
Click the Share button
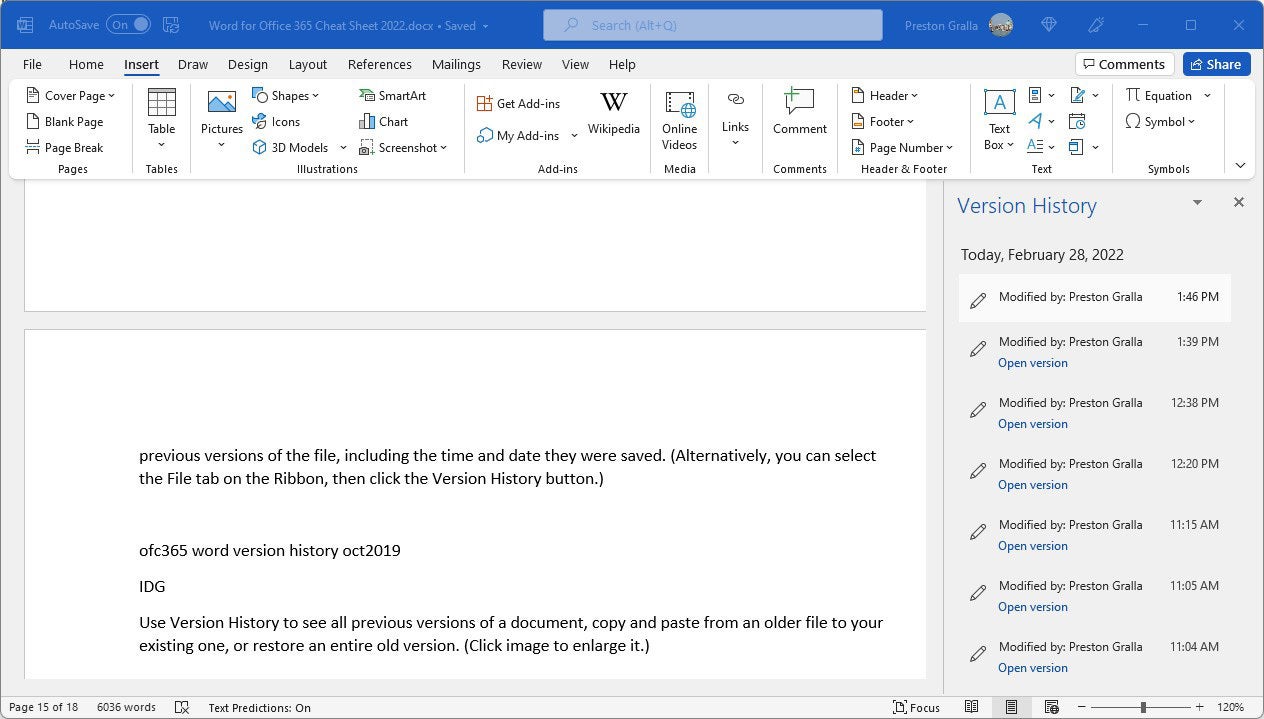(1216, 64)
